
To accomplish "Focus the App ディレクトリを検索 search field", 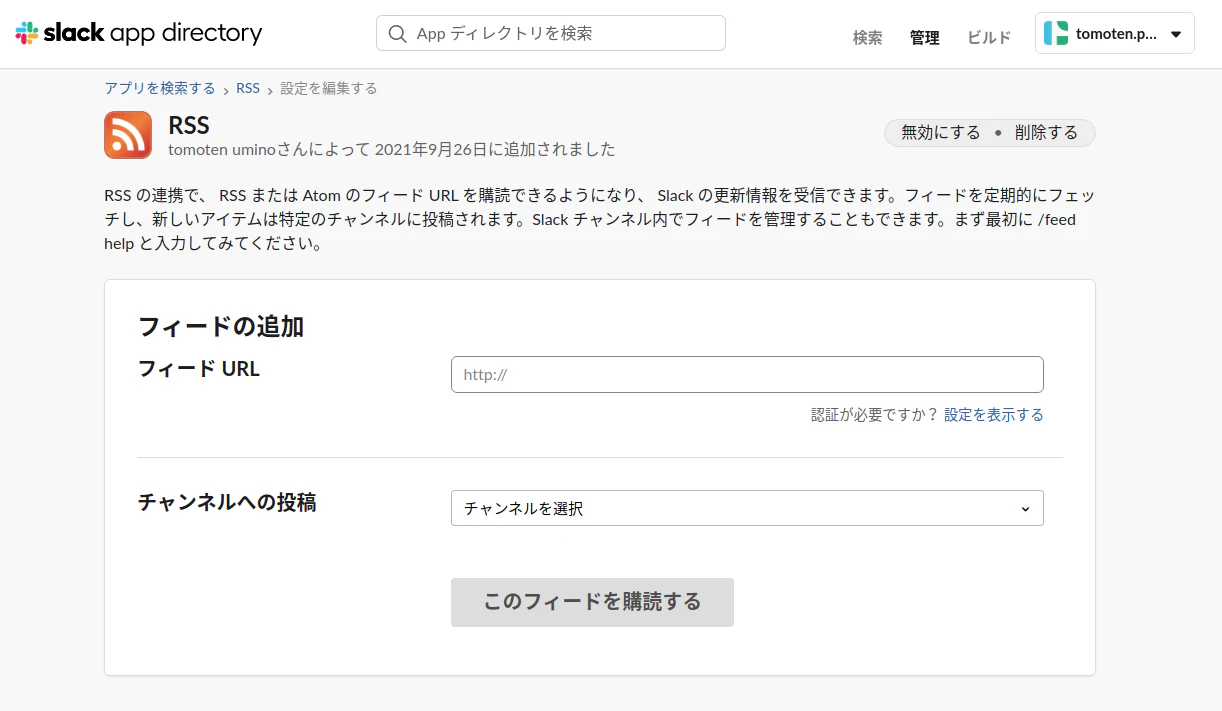I will coord(551,33).
